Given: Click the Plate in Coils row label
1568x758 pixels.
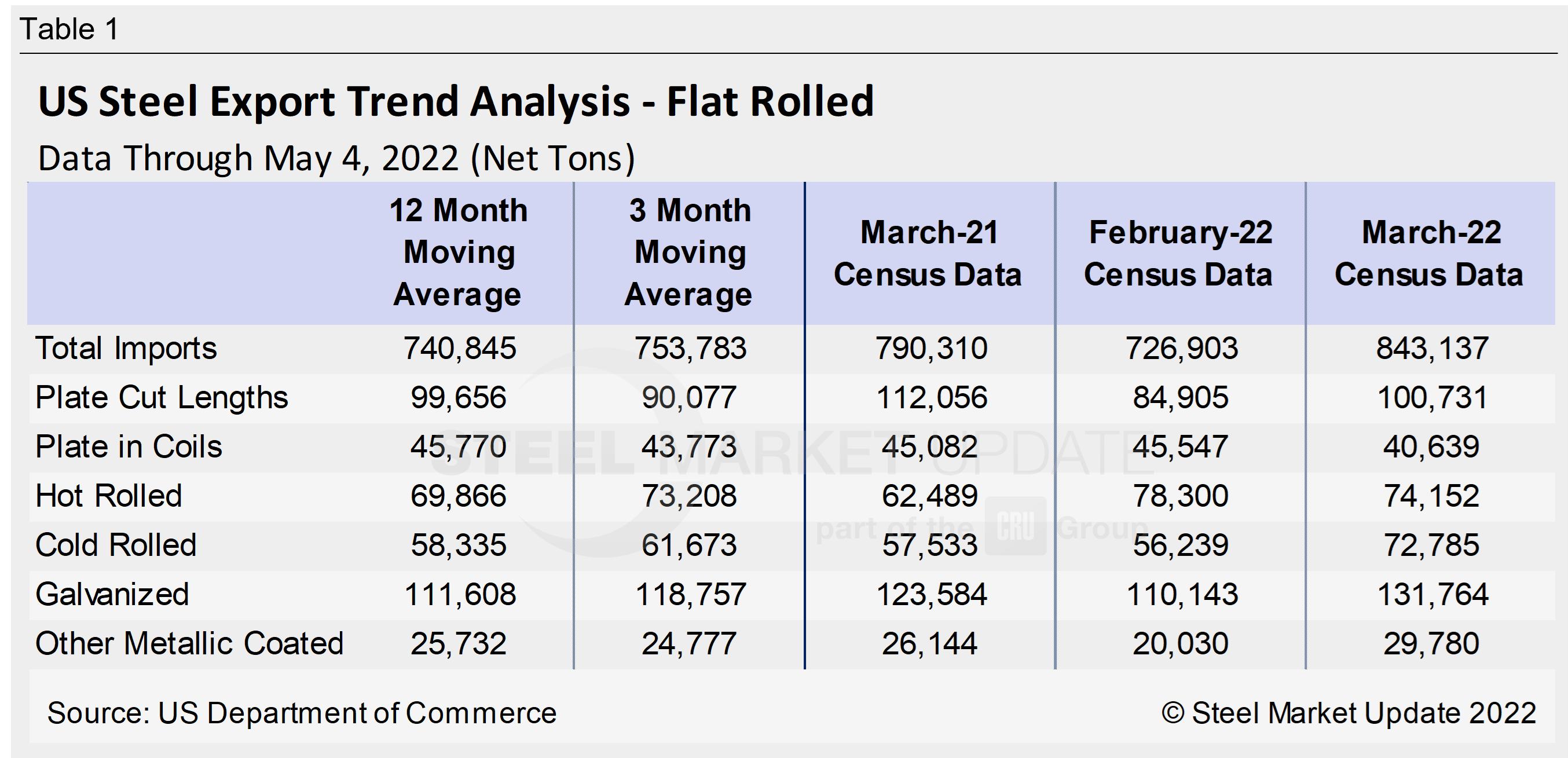Looking at the screenshot, I should click(129, 446).
